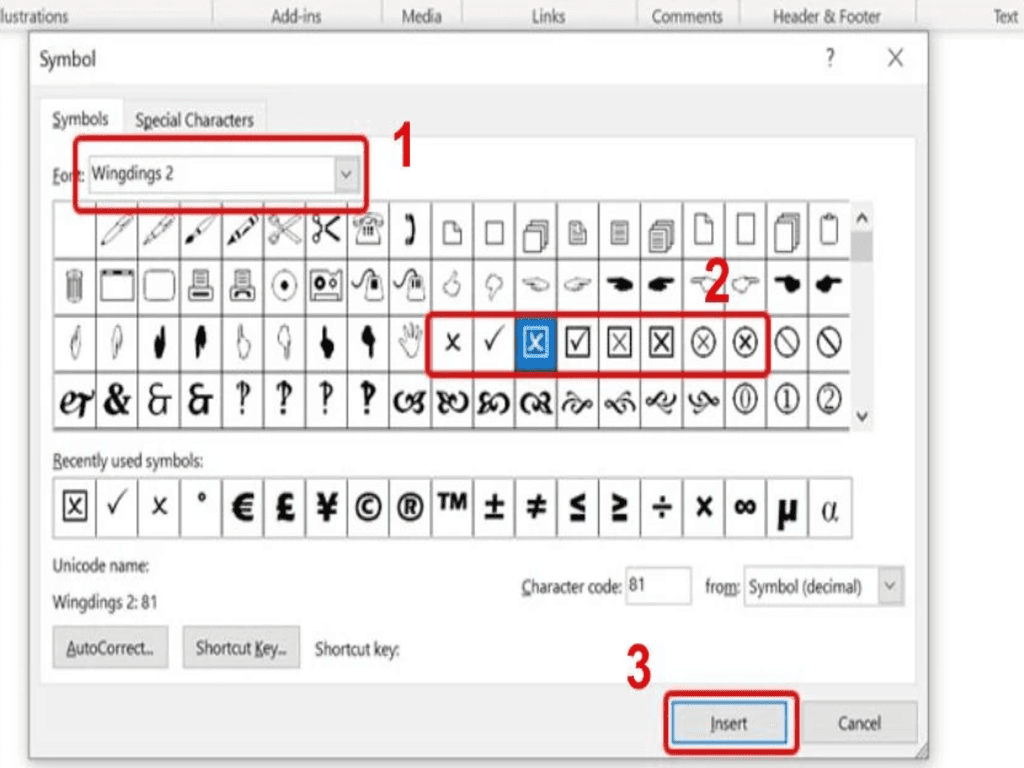This screenshot has width=1024, height=768.
Task: Select the plain checkmark symbol in grid
Action: tap(493, 343)
